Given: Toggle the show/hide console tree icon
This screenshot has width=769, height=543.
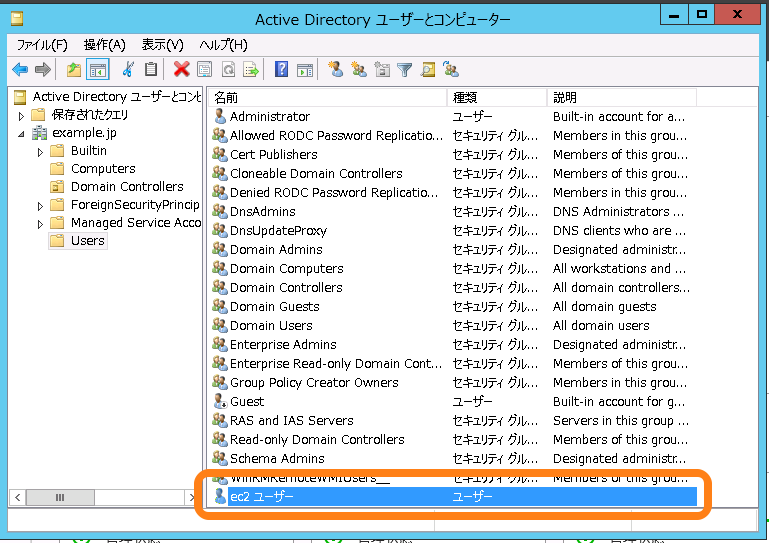Looking at the screenshot, I should coord(98,70).
